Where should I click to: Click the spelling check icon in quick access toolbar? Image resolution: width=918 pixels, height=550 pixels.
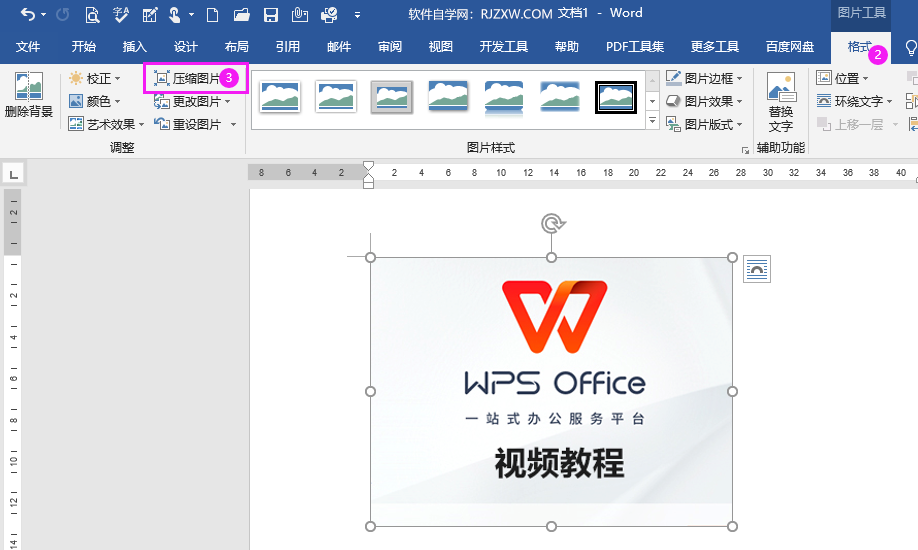(x=121, y=15)
